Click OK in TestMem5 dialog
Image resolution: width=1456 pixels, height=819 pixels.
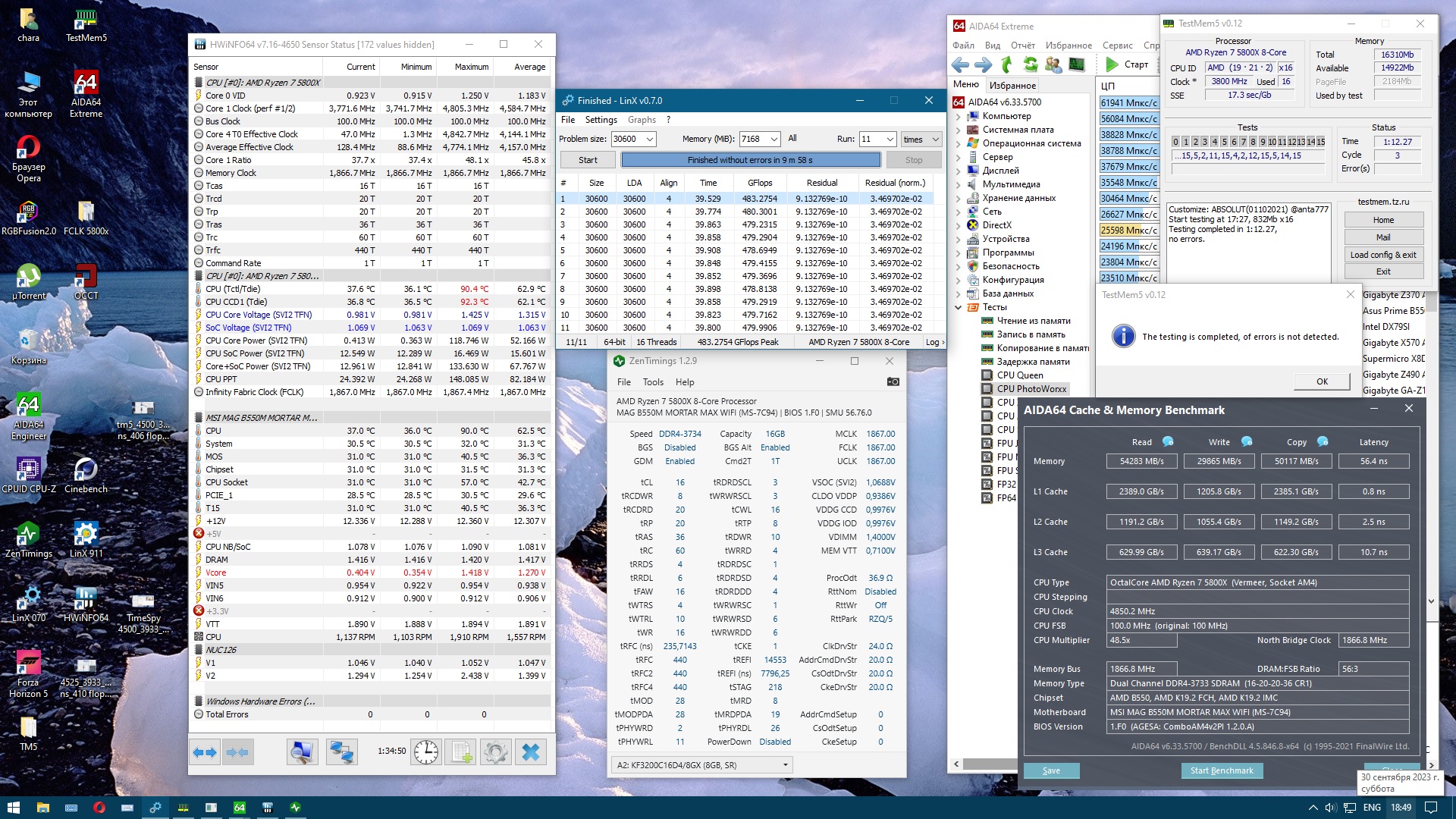pos(1321,381)
